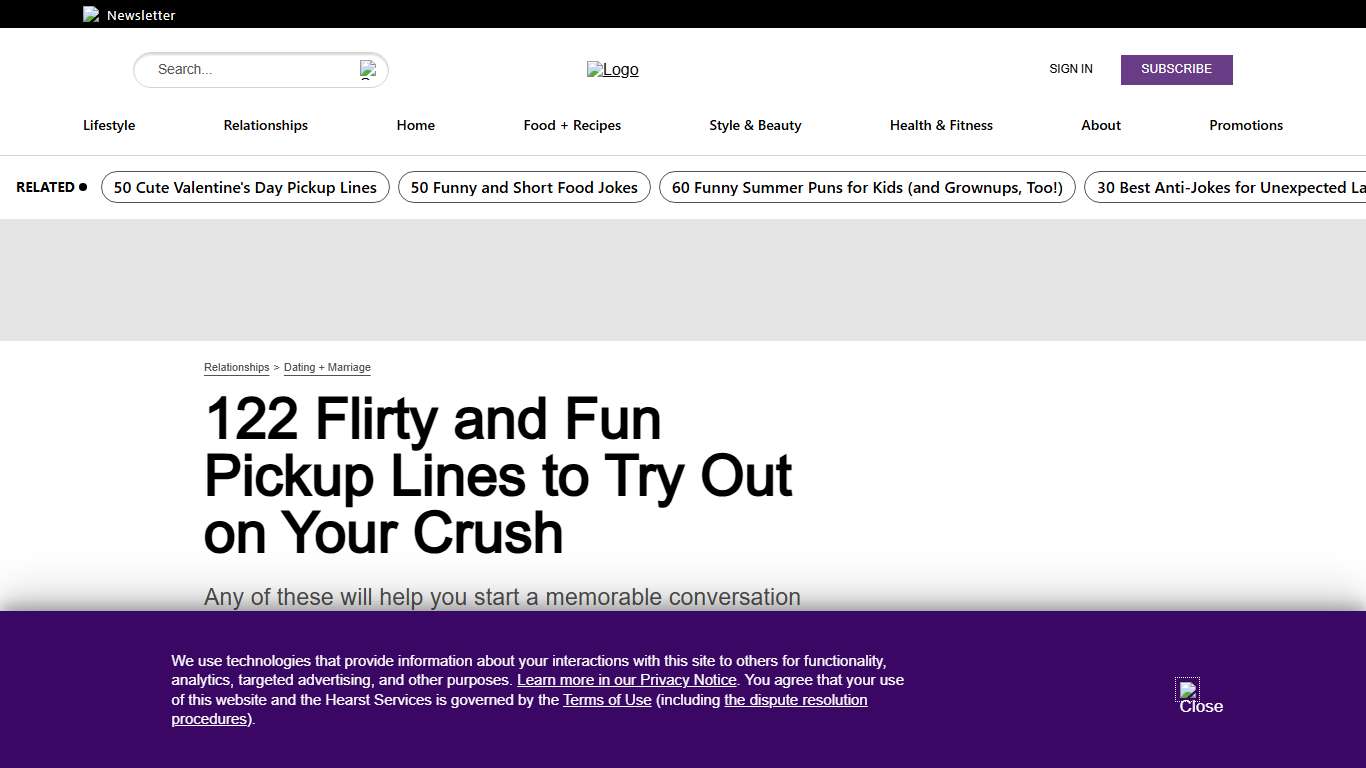1366x768 pixels.
Task: Click the search magnifier icon
Action: [368, 69]
